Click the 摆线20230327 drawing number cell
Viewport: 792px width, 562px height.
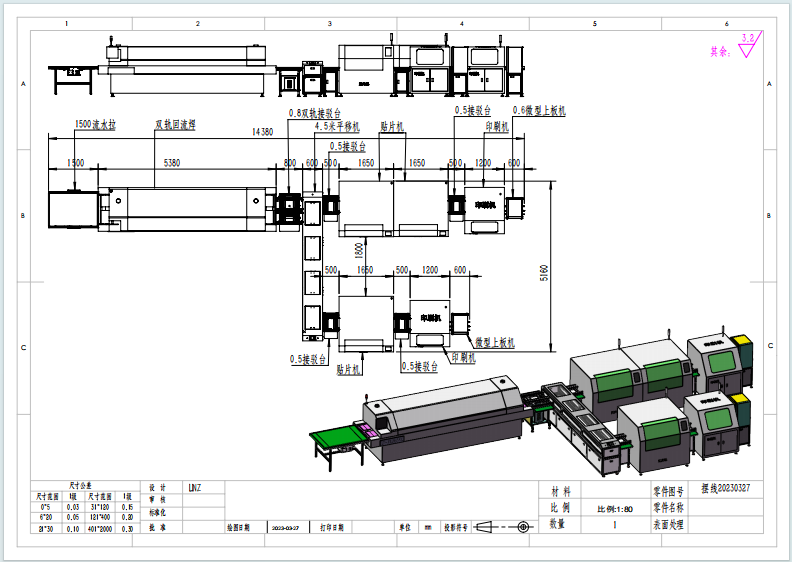pyautogui.click(x=726, y=489)
